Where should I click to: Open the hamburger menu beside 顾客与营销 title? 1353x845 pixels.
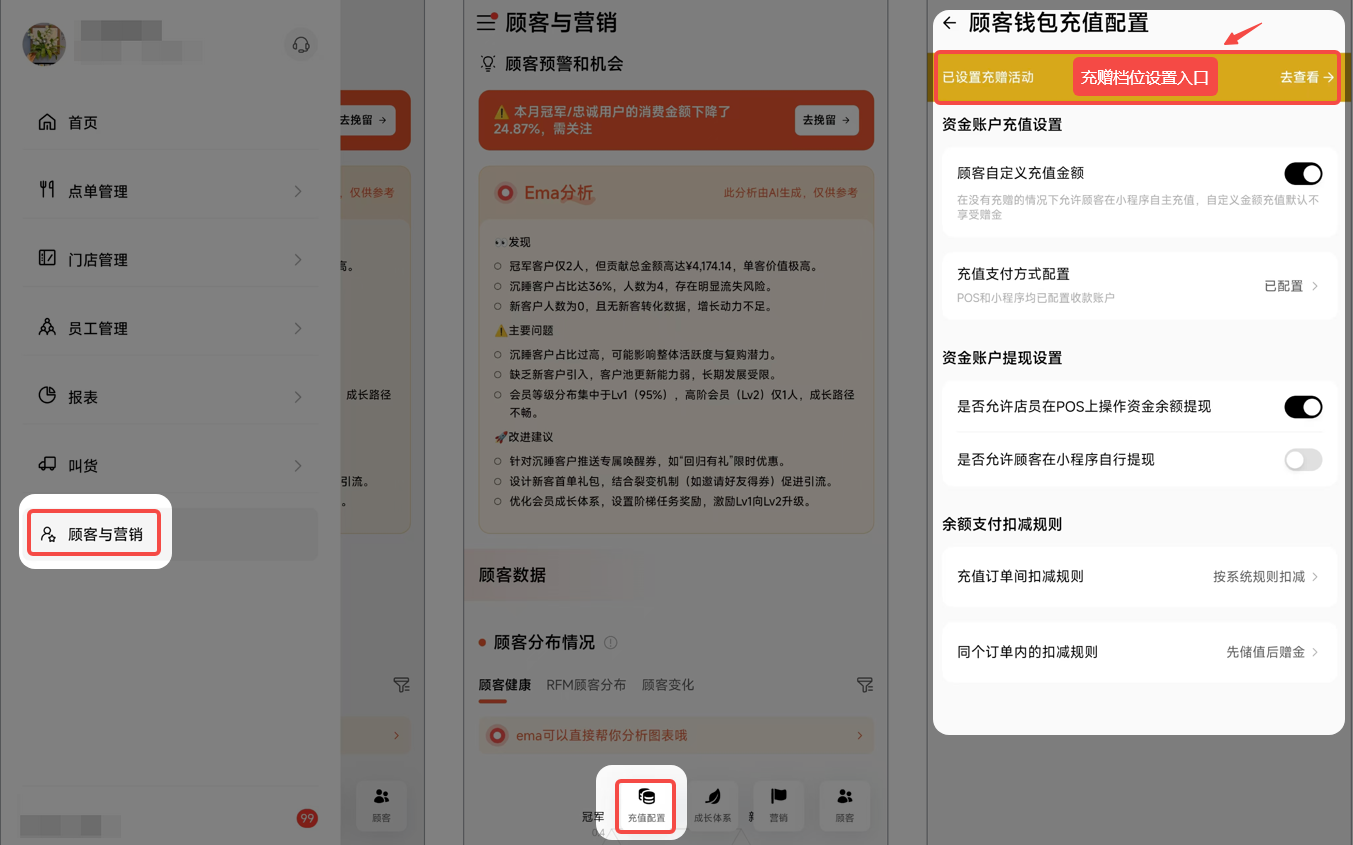point(487,22)
